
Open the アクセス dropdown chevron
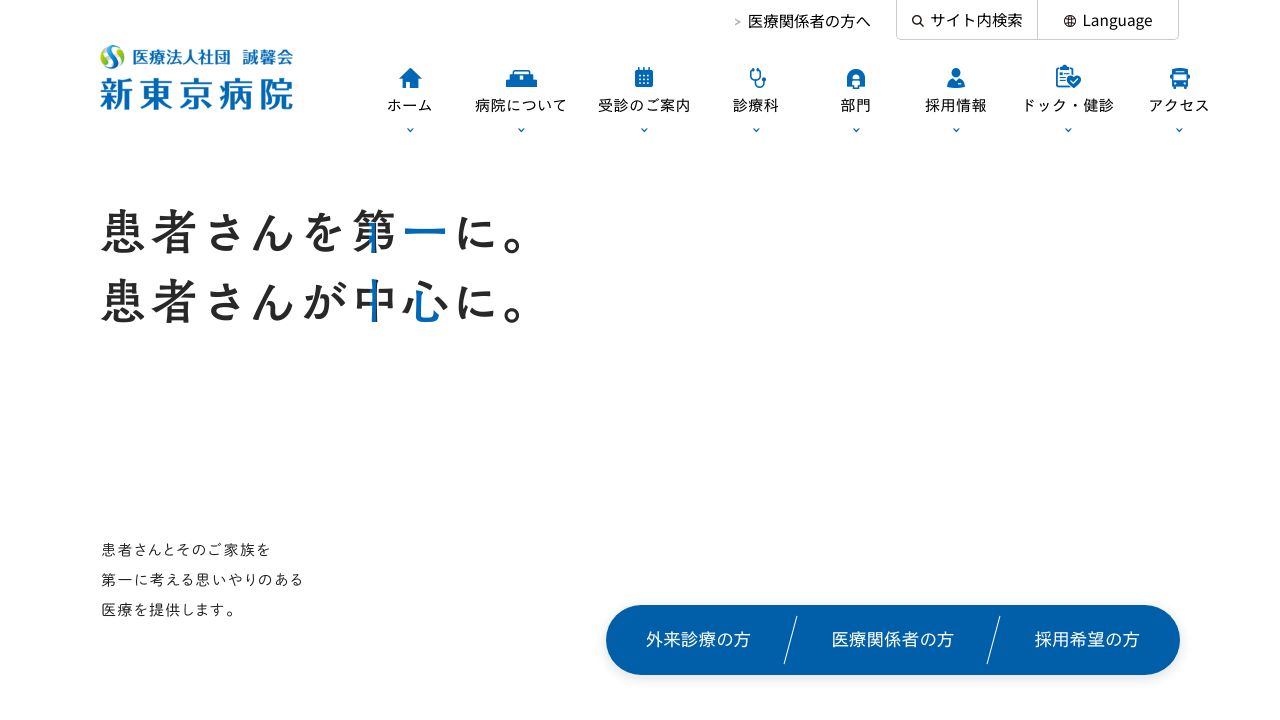pos(1179,129)
